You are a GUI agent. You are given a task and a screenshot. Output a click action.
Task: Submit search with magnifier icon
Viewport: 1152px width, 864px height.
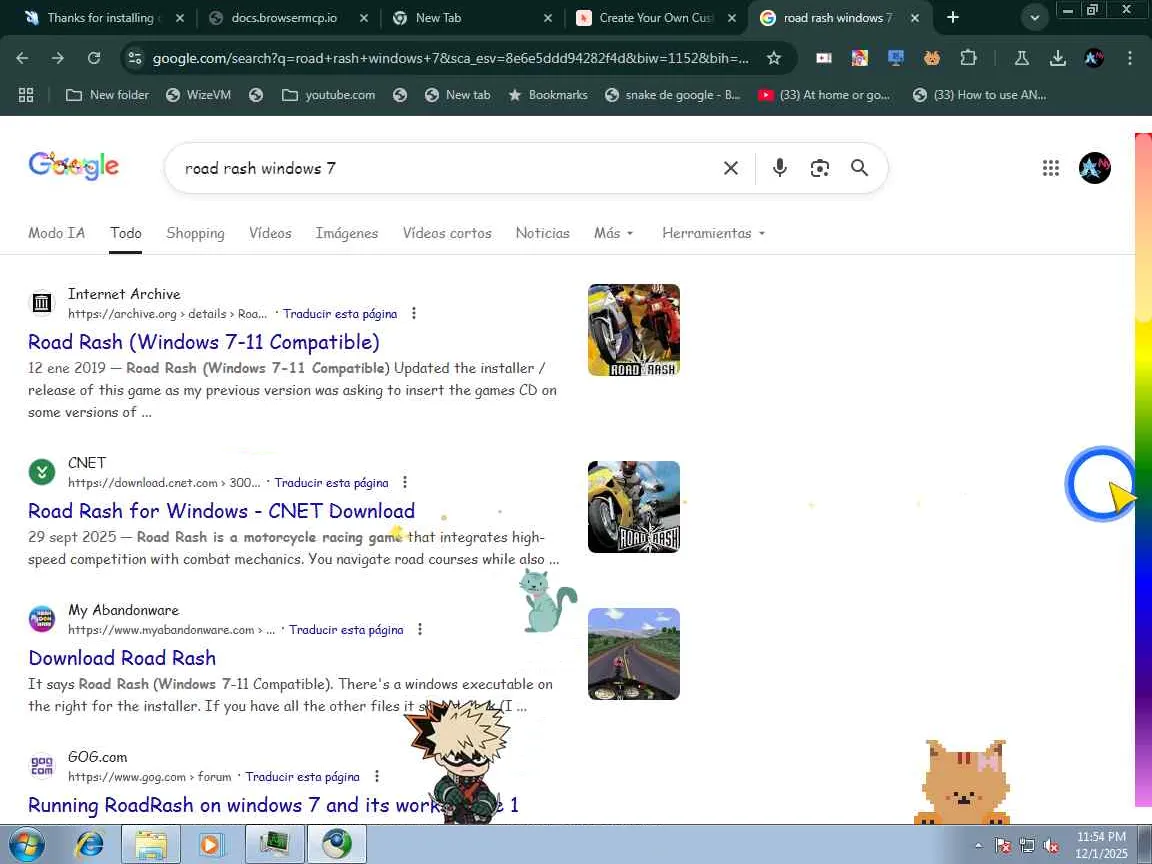point(860,168)
